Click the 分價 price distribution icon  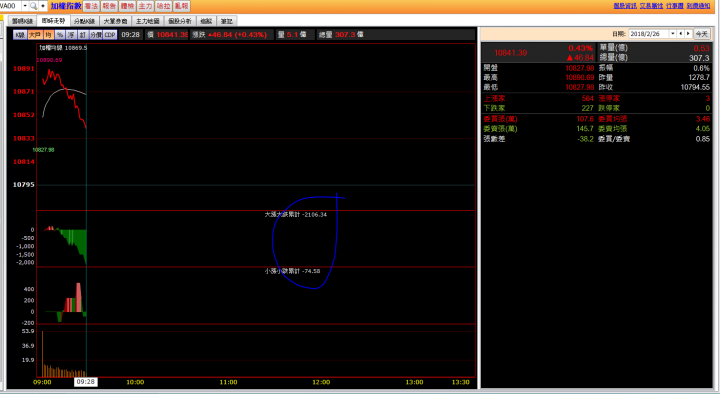96,35
